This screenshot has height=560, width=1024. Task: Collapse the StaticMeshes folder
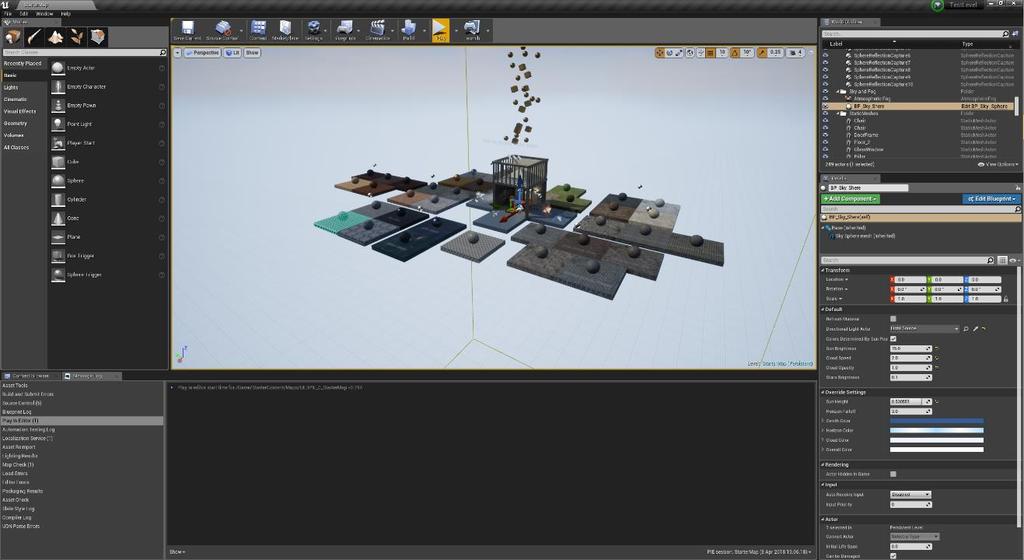tap(839, 114)
